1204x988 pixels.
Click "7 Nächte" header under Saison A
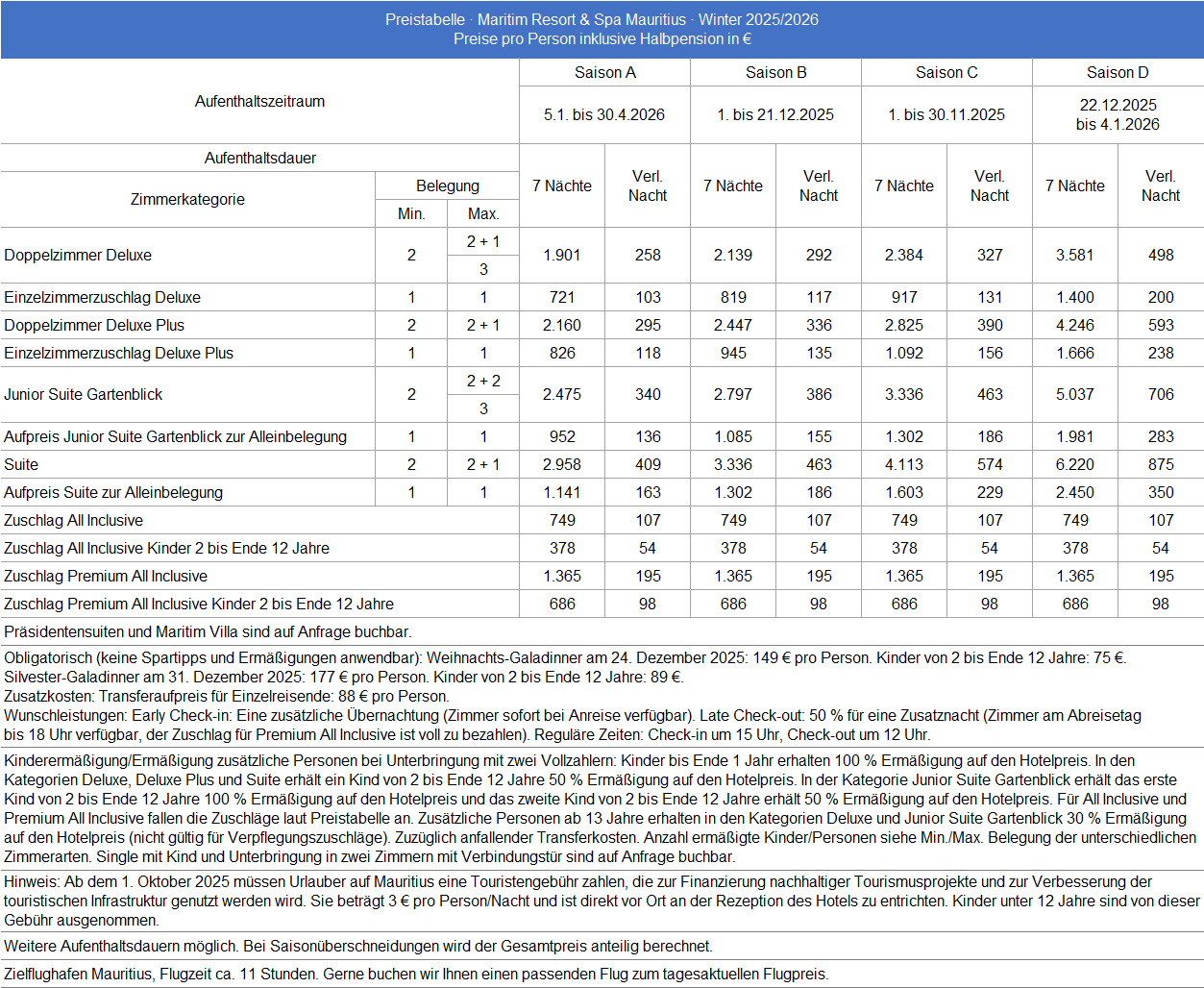[562, 185]
